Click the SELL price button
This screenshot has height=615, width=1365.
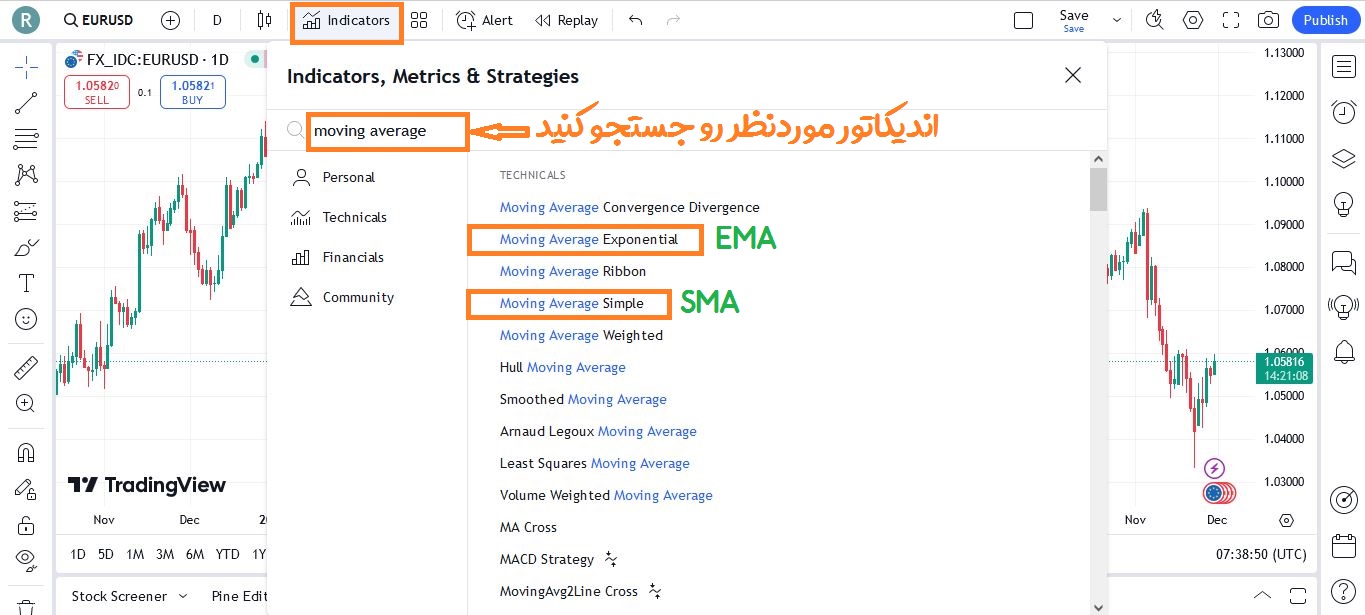pyautogui.click(x=96, y=92)
